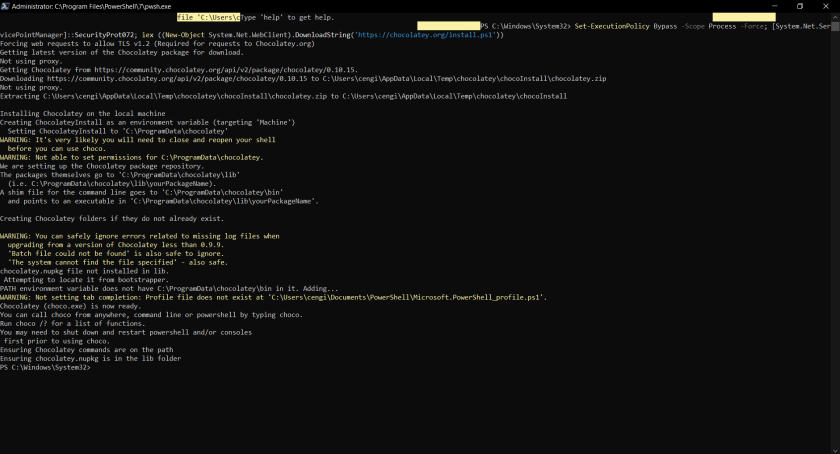840x454 pixels.
Task: Click the 'Creating Chocolatey folders' output line
Action: click(112, 218)
